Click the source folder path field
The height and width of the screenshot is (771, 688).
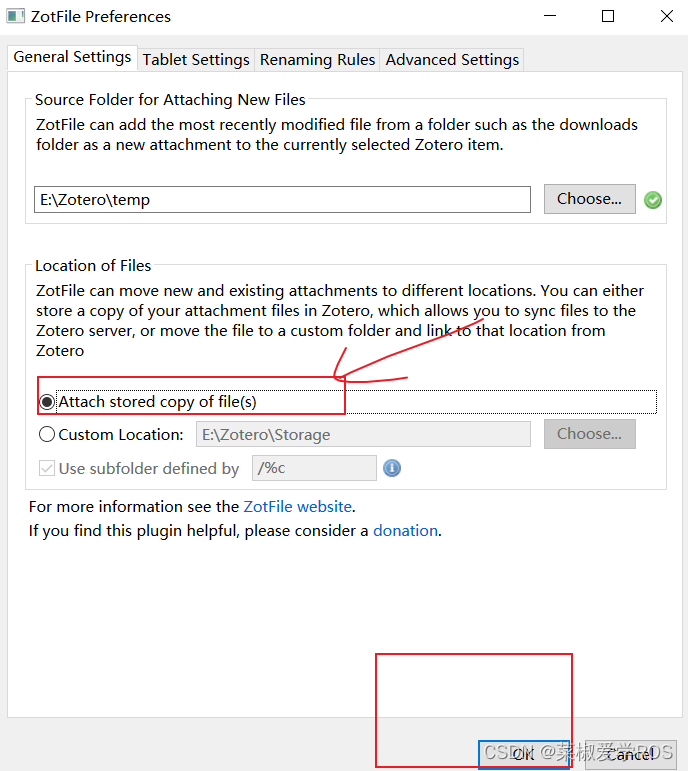click(282, 200)
